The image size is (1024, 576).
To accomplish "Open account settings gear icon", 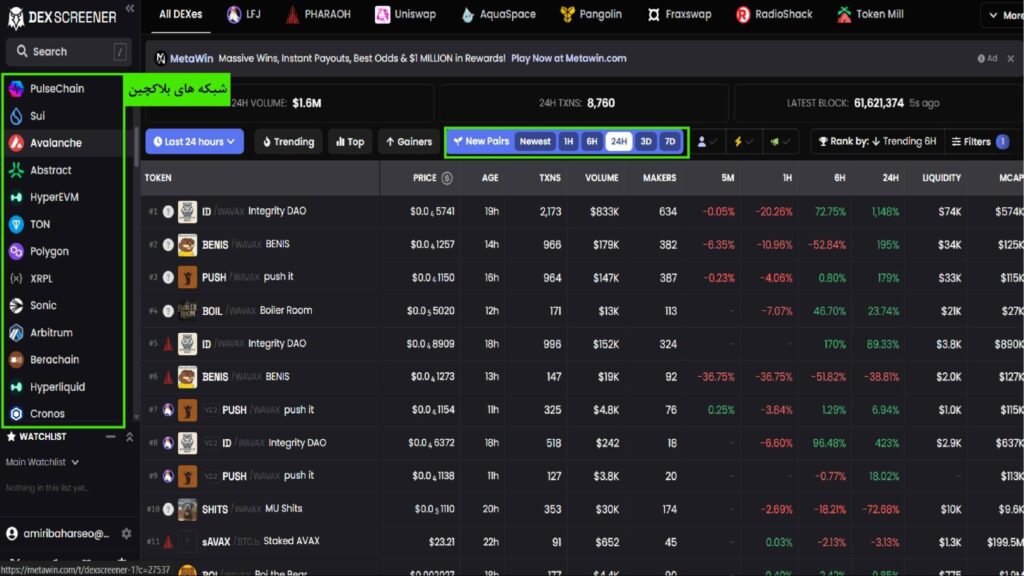I will 126,534.
